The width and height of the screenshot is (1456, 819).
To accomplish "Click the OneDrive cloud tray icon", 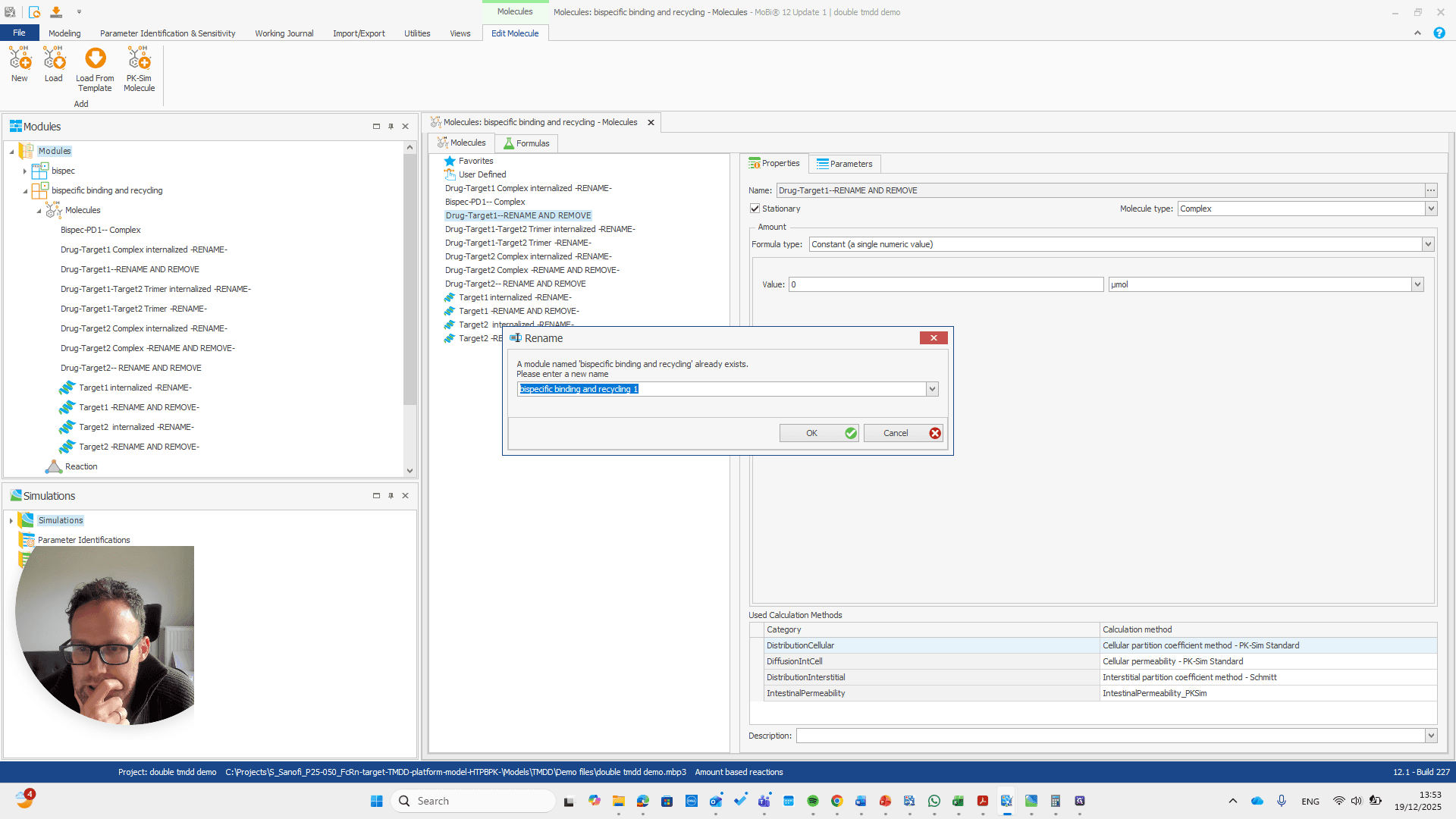I will 1257,801.
